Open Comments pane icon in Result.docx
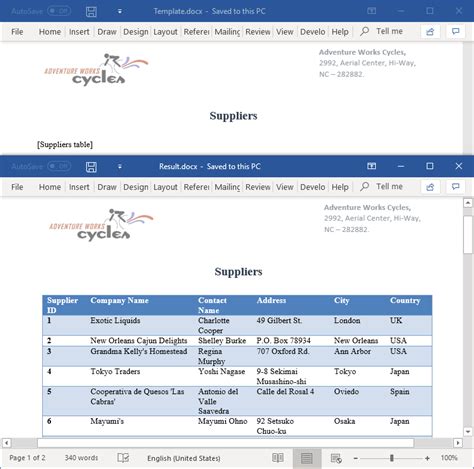Screen dimensions: 474x469 tap(456, 187)
